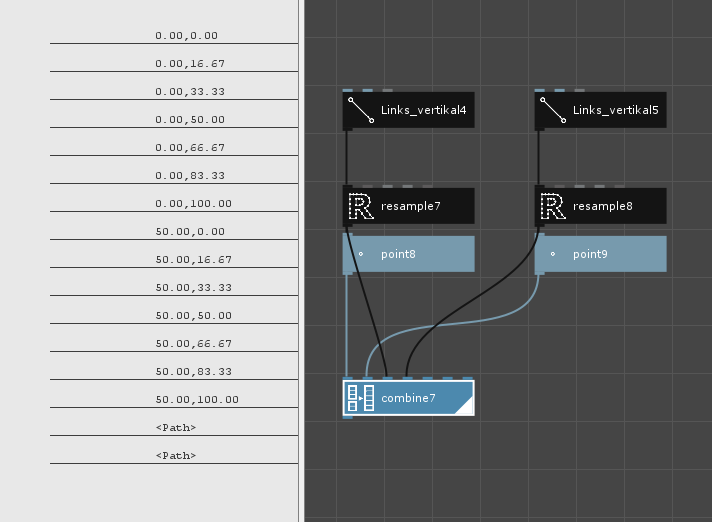This screenshot has width=712, height=522.
Task: Select the Links_vertikal5 node label
Action: [x=615, y=110]
